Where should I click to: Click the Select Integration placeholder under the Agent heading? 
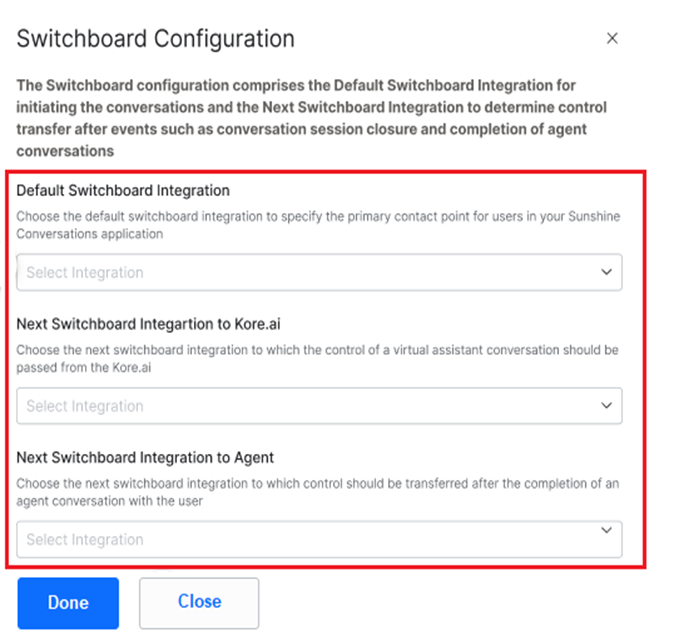(x=85, y=539)
